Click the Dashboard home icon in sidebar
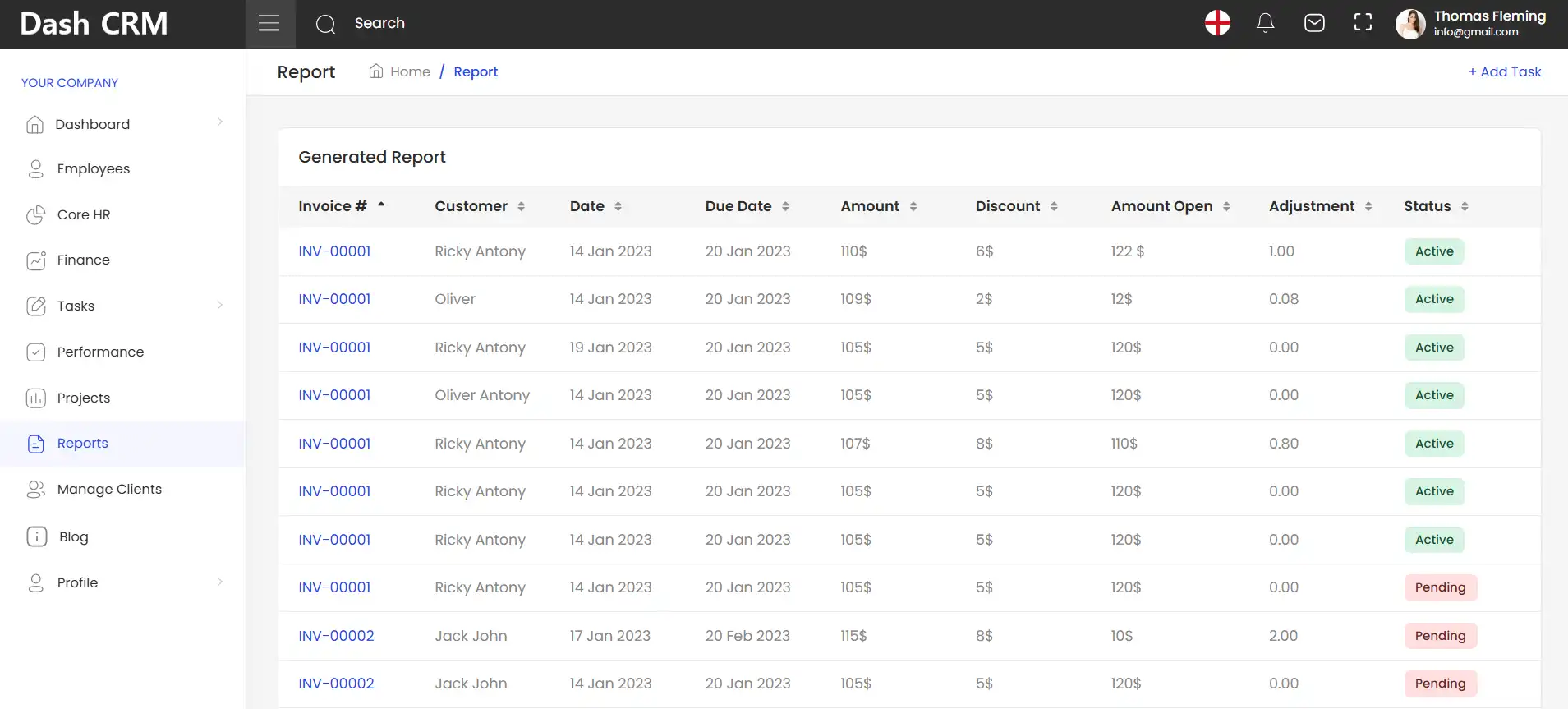The image size is (1568, 709). click(35, 124)
